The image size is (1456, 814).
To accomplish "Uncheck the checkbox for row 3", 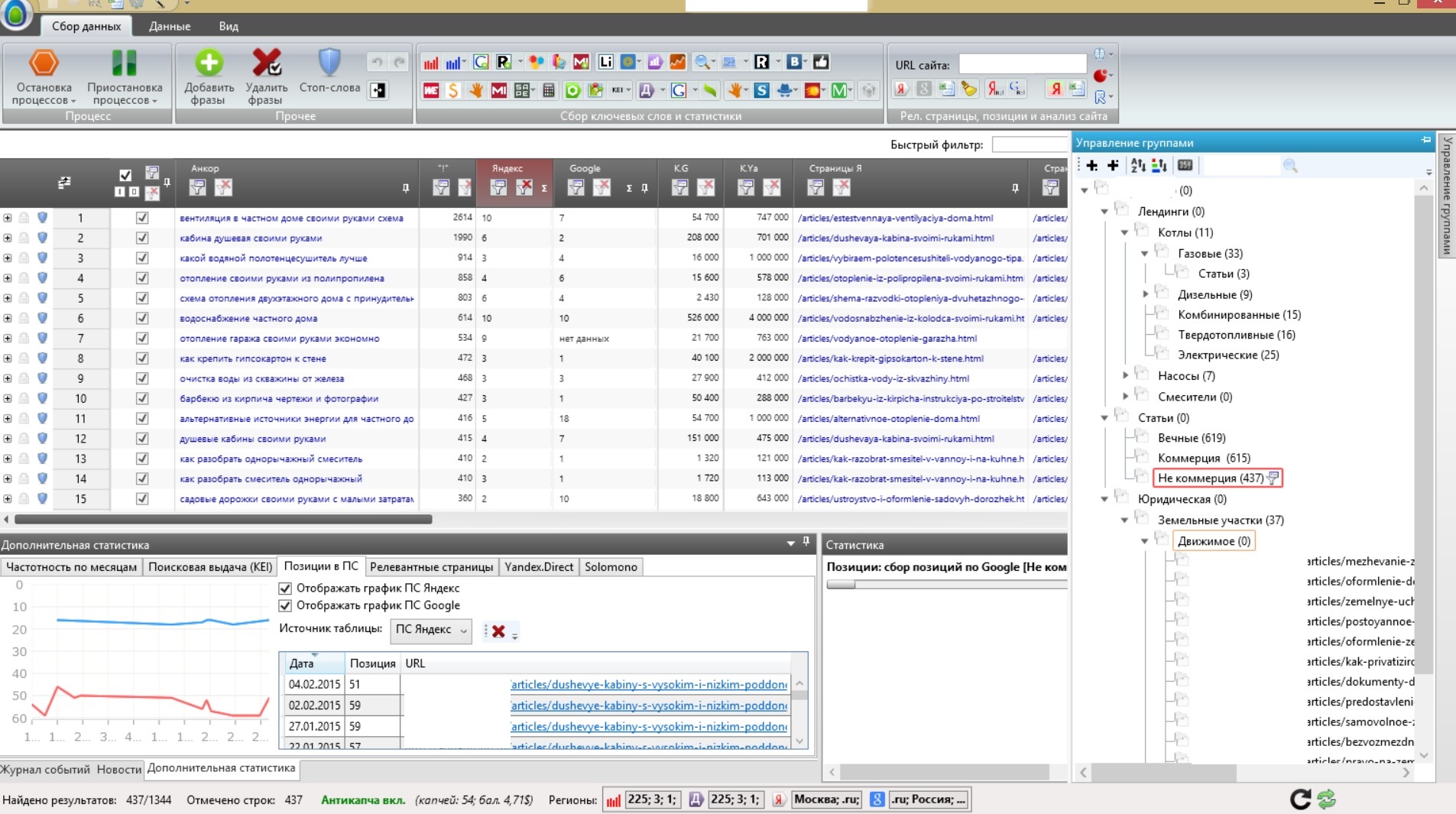I will point(142,258).
